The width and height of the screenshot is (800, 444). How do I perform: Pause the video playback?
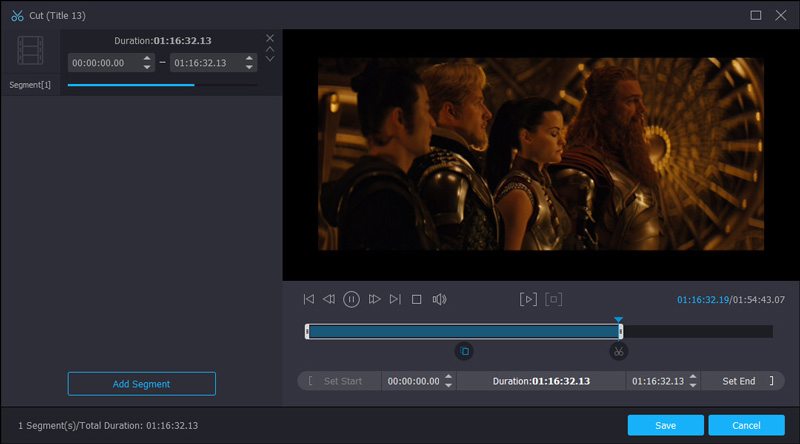[352, 299]
